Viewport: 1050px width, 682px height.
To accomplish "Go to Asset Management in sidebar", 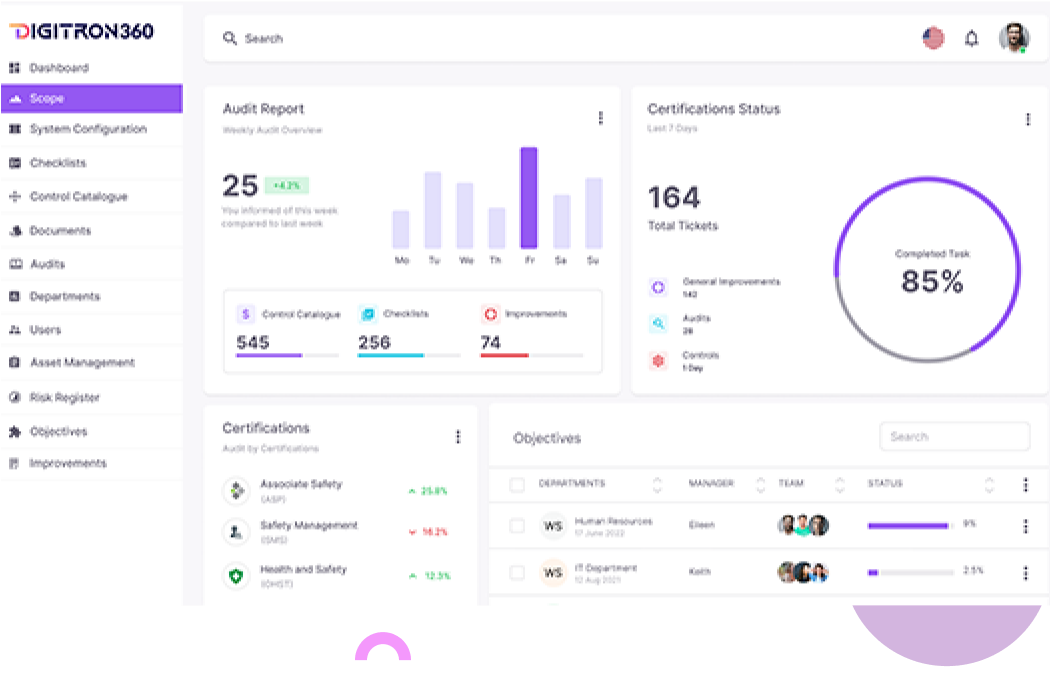I will tap(81, 363).
